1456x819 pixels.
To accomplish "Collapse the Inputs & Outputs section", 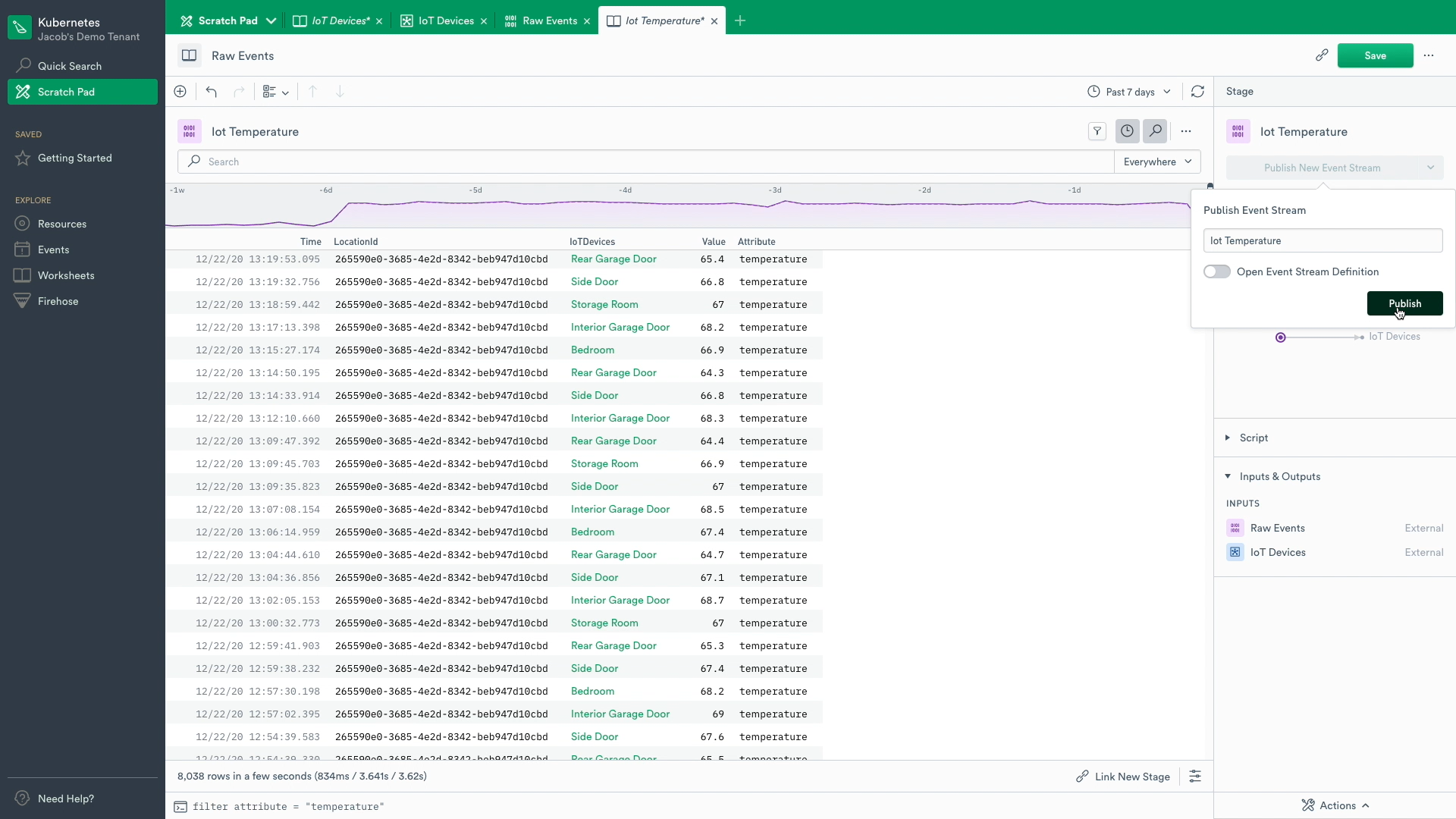I will 1272,476.
